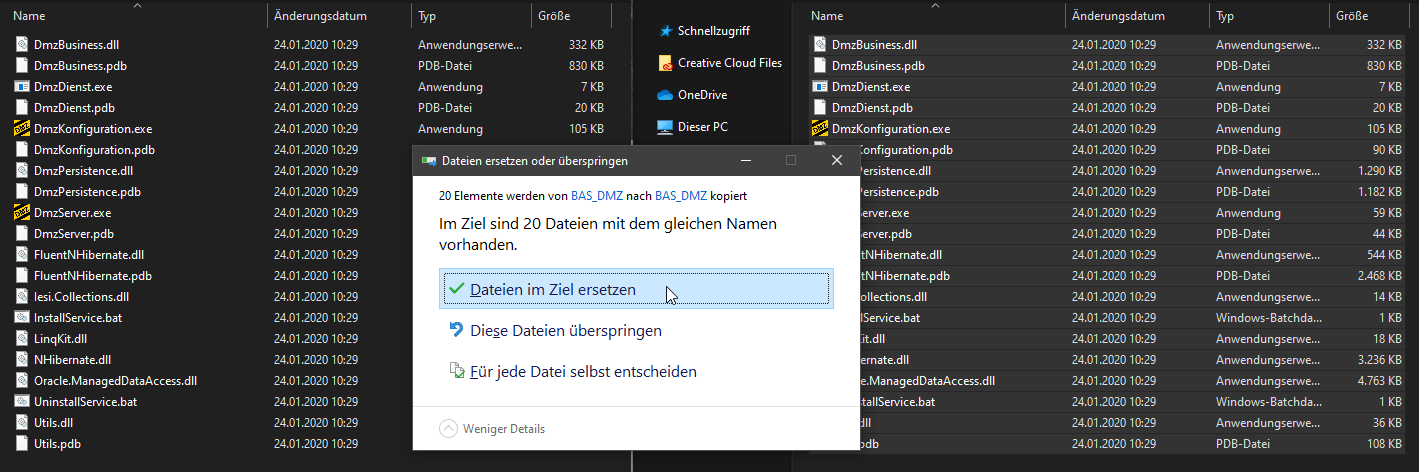The height and width of the screenshot is (472, 1419).
Task: Close the replace or skip dialog
Action: tap(837, 160)
